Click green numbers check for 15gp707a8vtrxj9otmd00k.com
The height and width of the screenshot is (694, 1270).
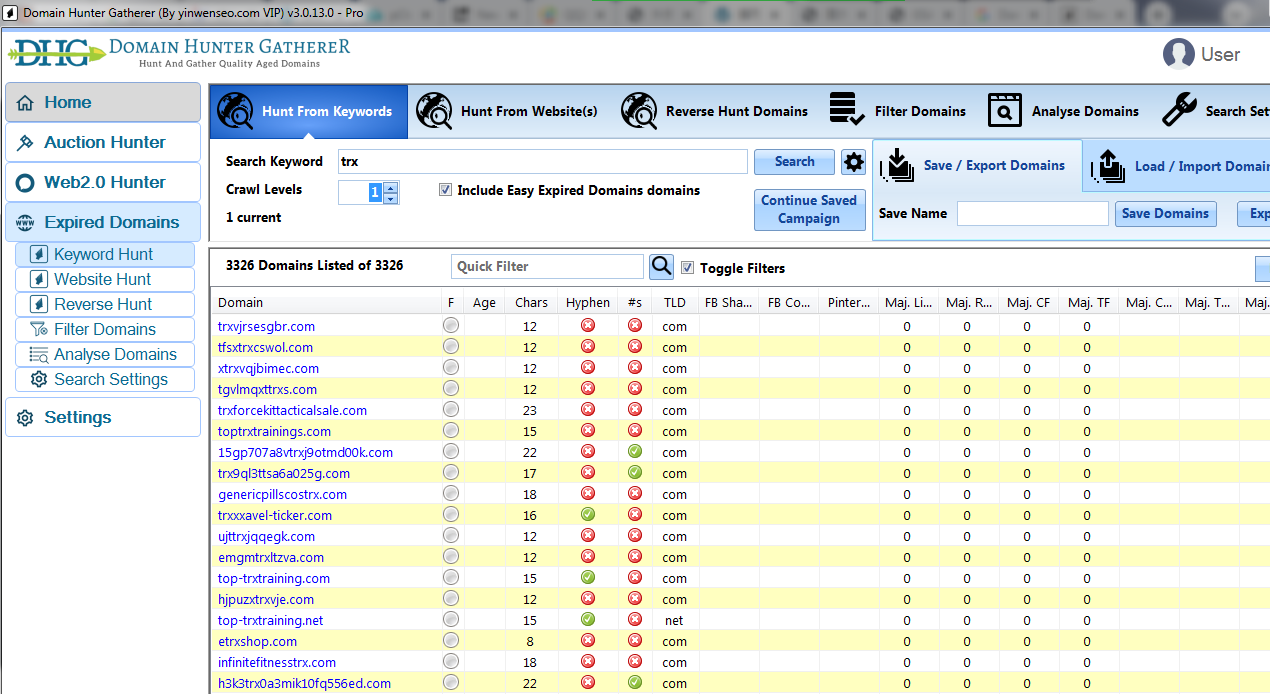point(634,451)
